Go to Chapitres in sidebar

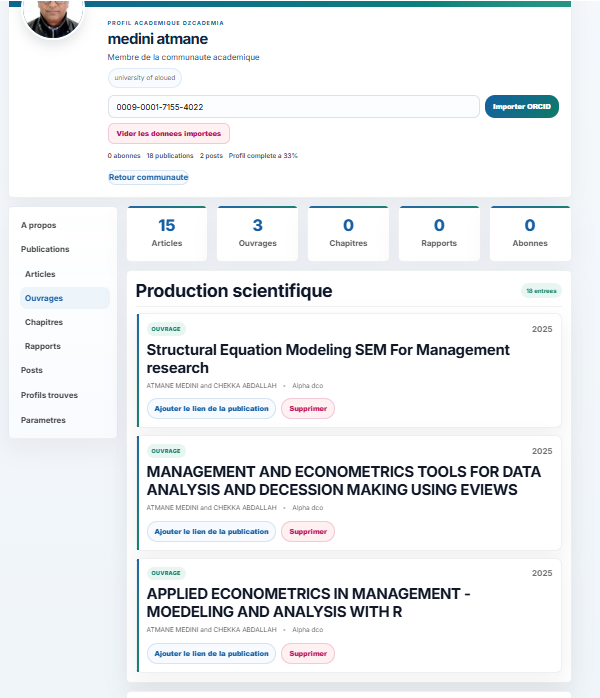(x=44, y=322)
